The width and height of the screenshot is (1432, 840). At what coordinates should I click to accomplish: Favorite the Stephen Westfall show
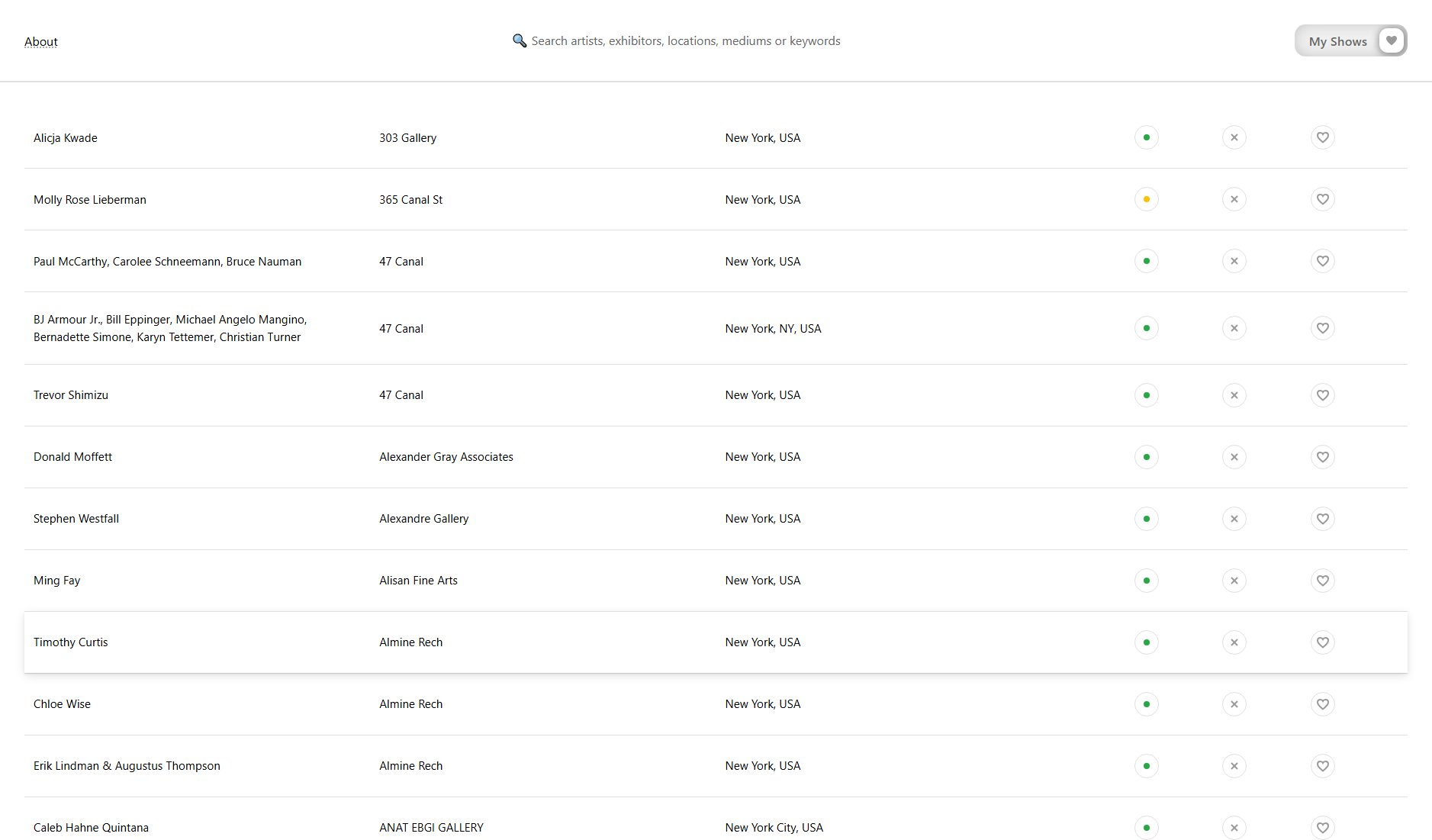coord(1323,519)
